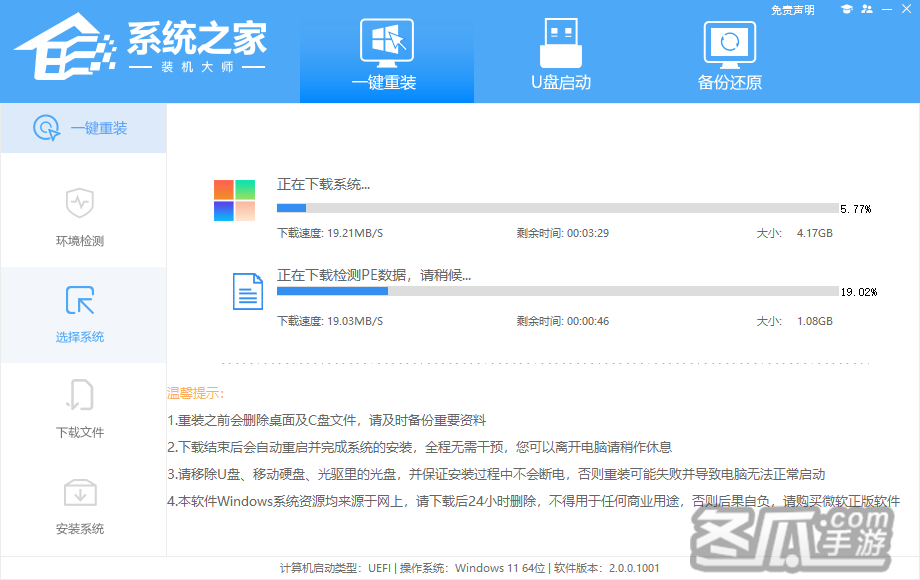The height and width of the screenshot is (580, 920).
Task: Click the 下载速度: 19.21MB/S text
Action: pos(330,233)
